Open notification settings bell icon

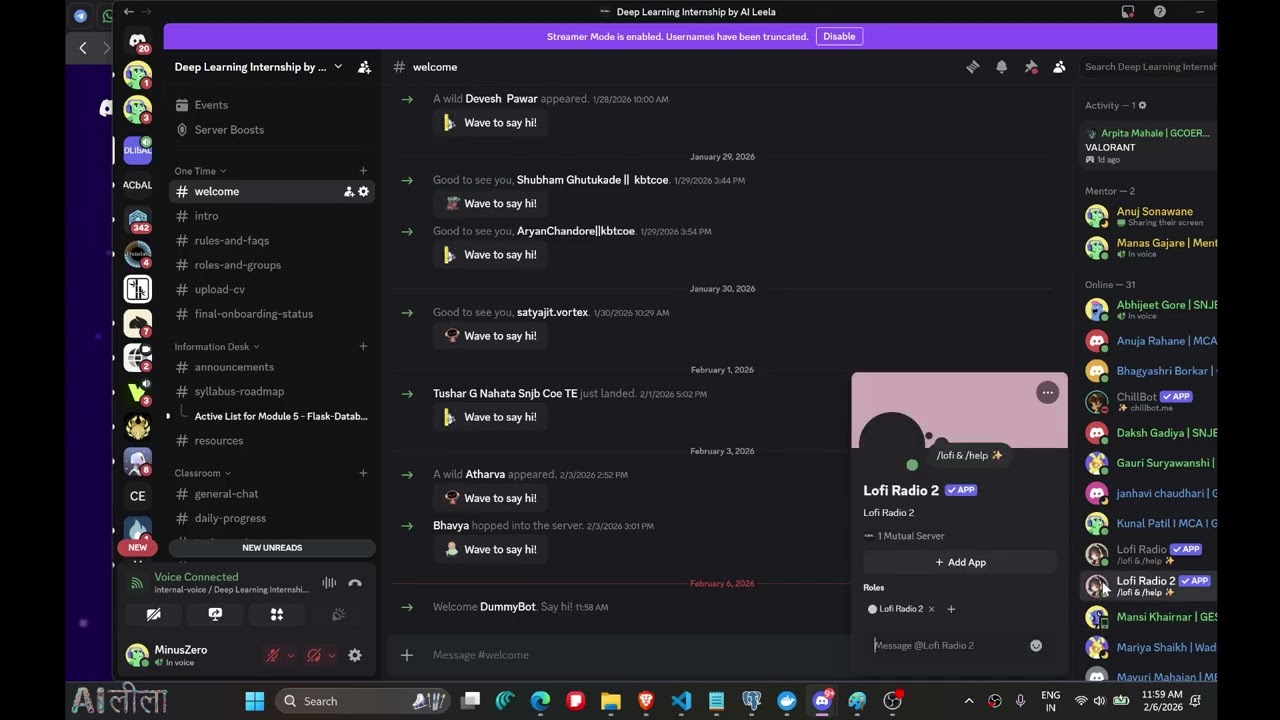tap(1001, 67)
